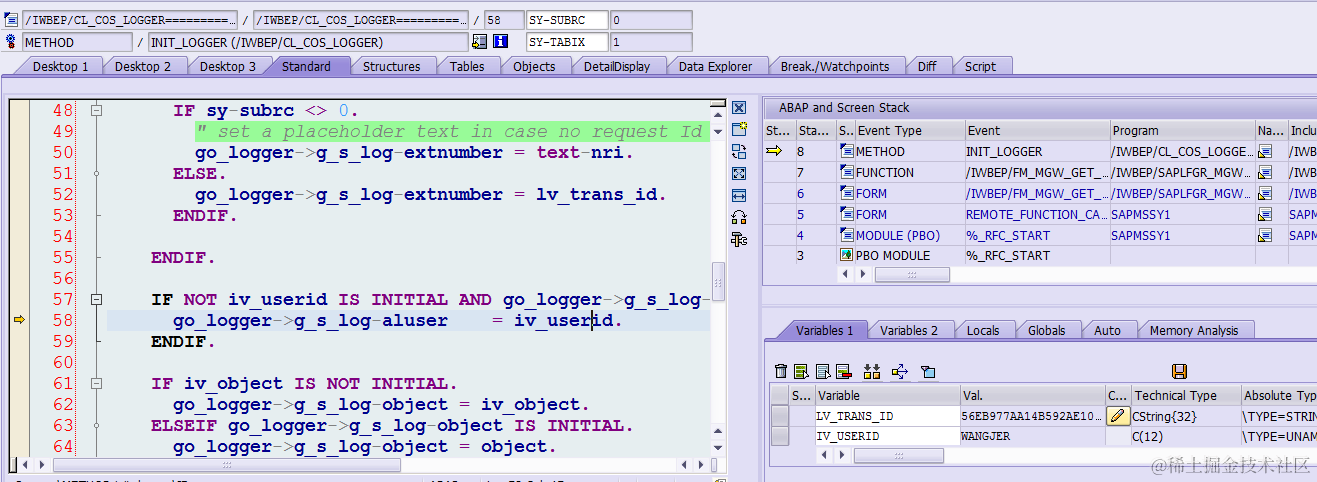Click the source display icon next to INIT_LOGGER field

(x=480, y=42)
